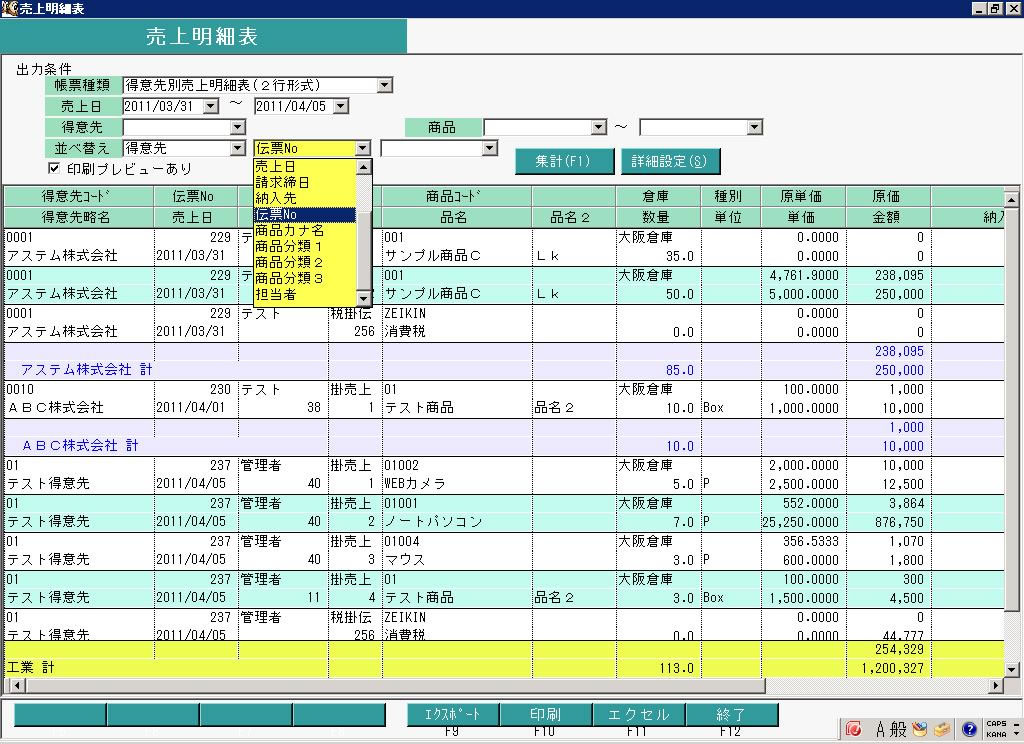Click the sort list scroll-up arrow
Image resolution: width=1024 pixels, height=744 pixels.
coord(364,167)
